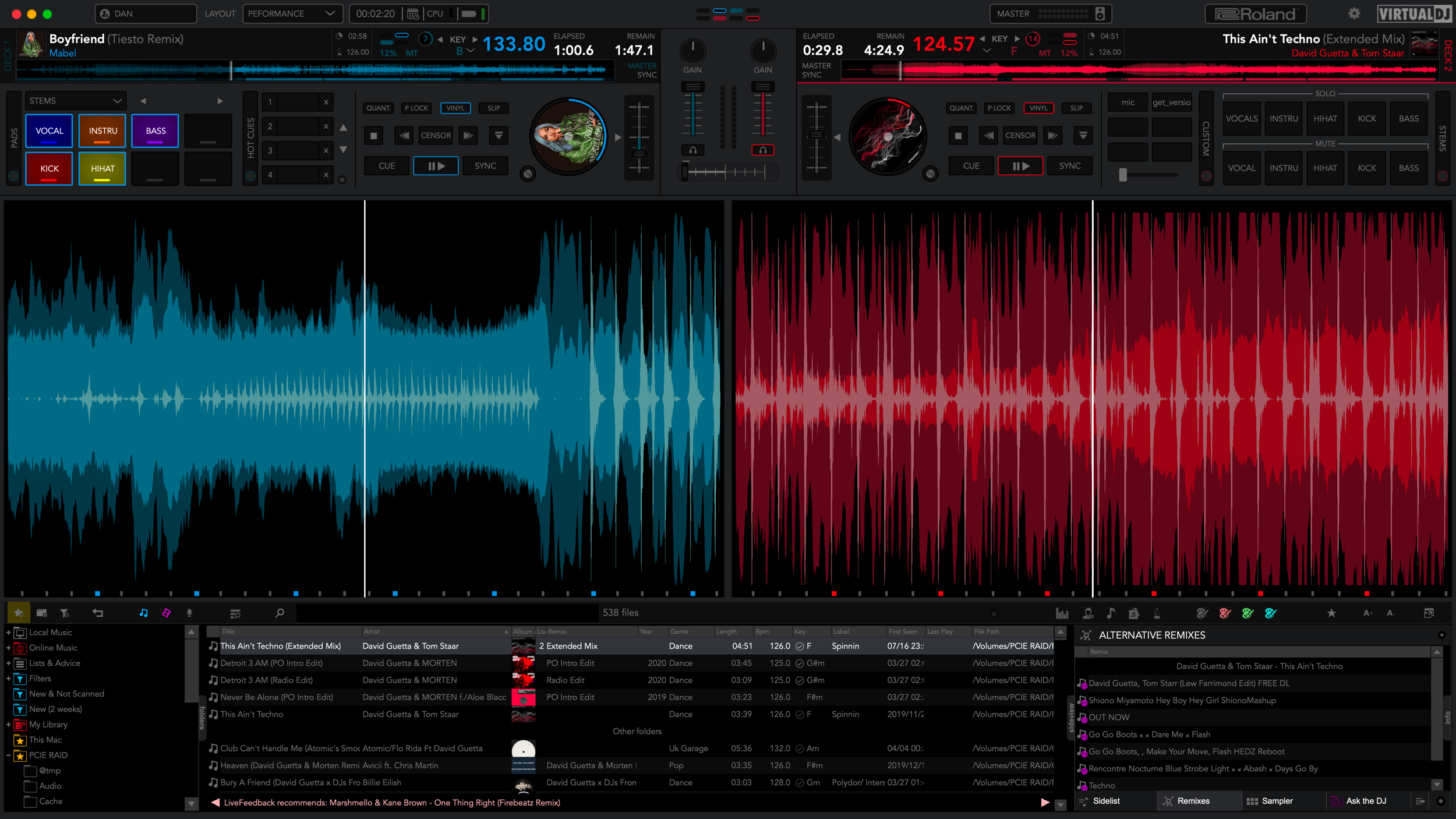1456x819 pixels.
Task: Expand the My Library tree folder
Action: [x=8, y=725]
